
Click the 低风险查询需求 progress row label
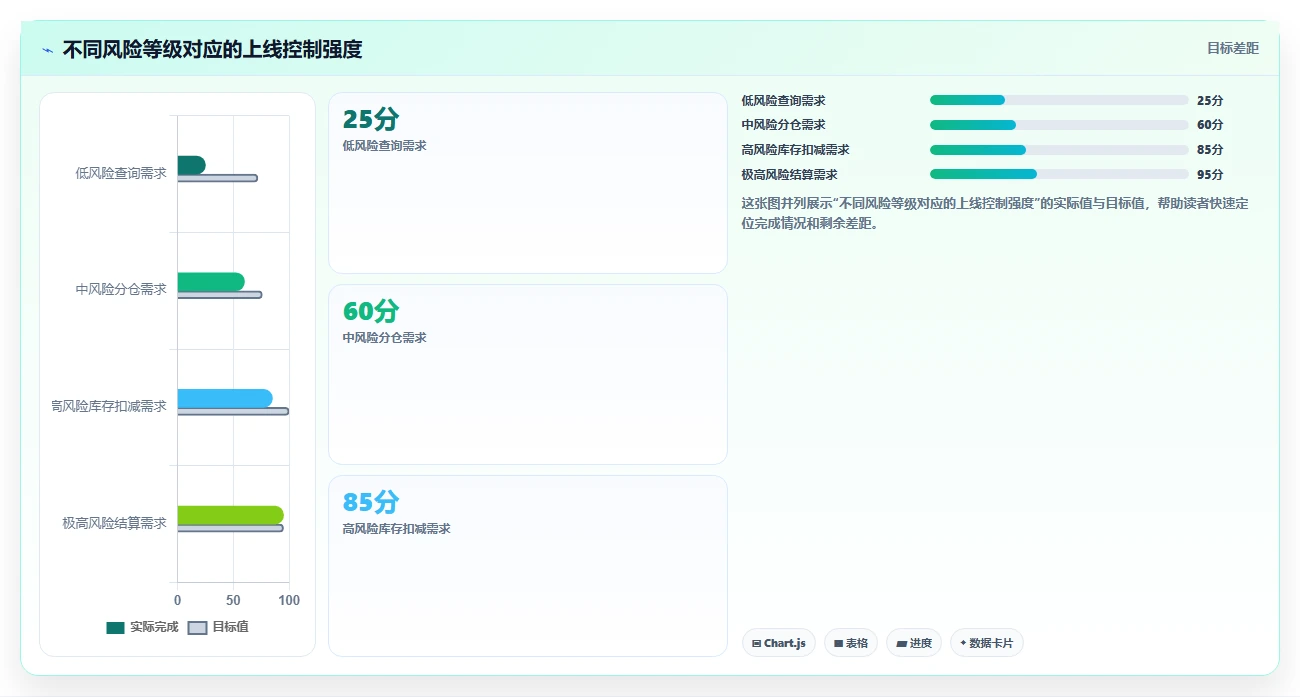[x=784, y=101]
